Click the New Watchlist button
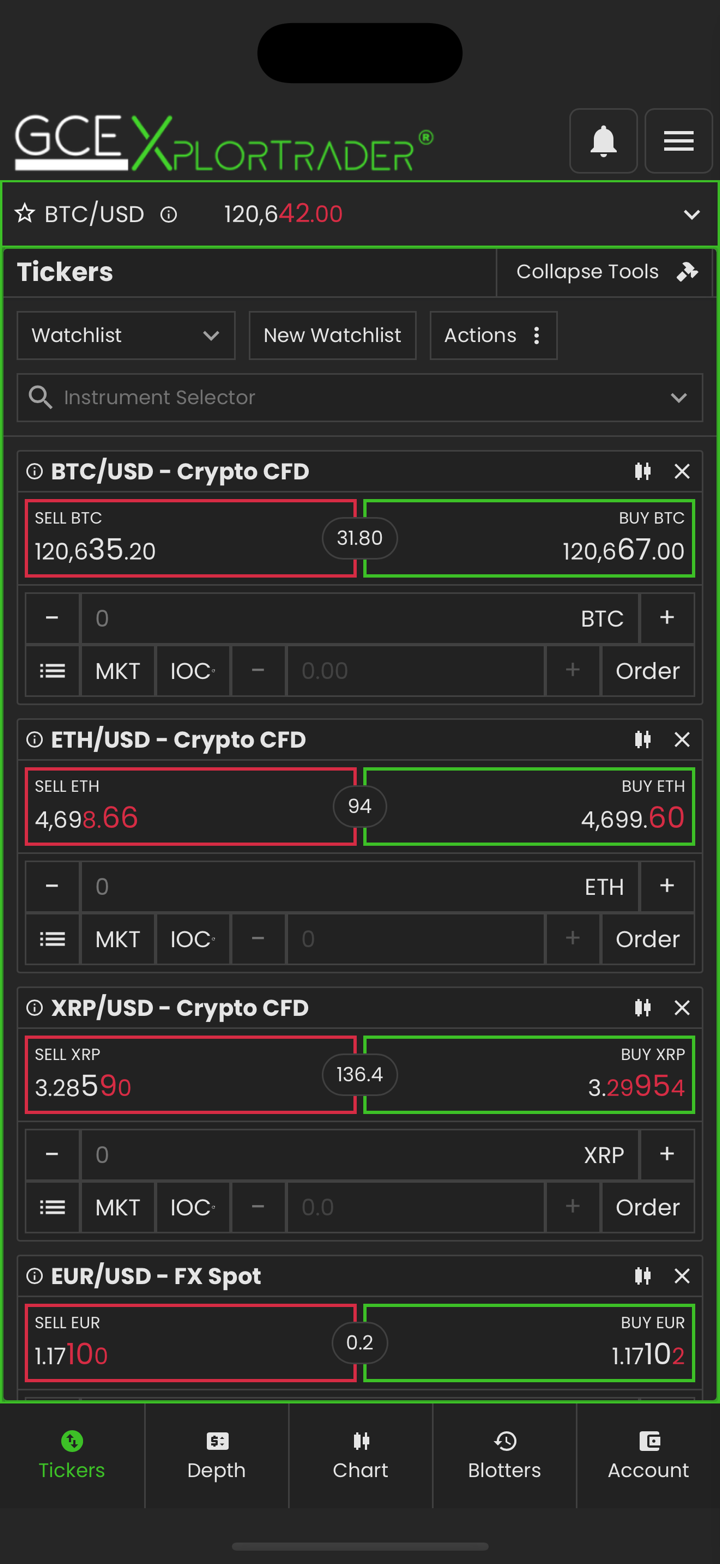 pyautogui.click(x=332, y=335)
